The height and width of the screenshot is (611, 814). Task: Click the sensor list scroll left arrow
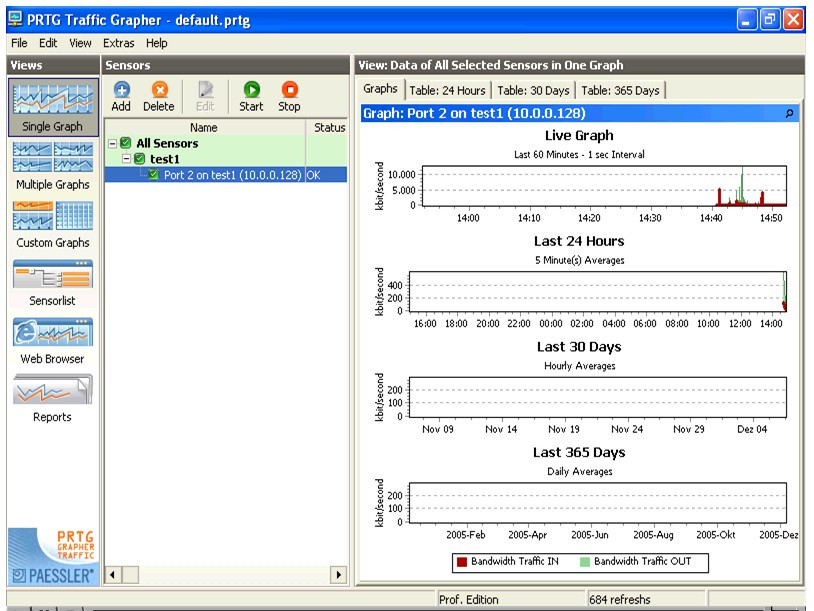113,575
